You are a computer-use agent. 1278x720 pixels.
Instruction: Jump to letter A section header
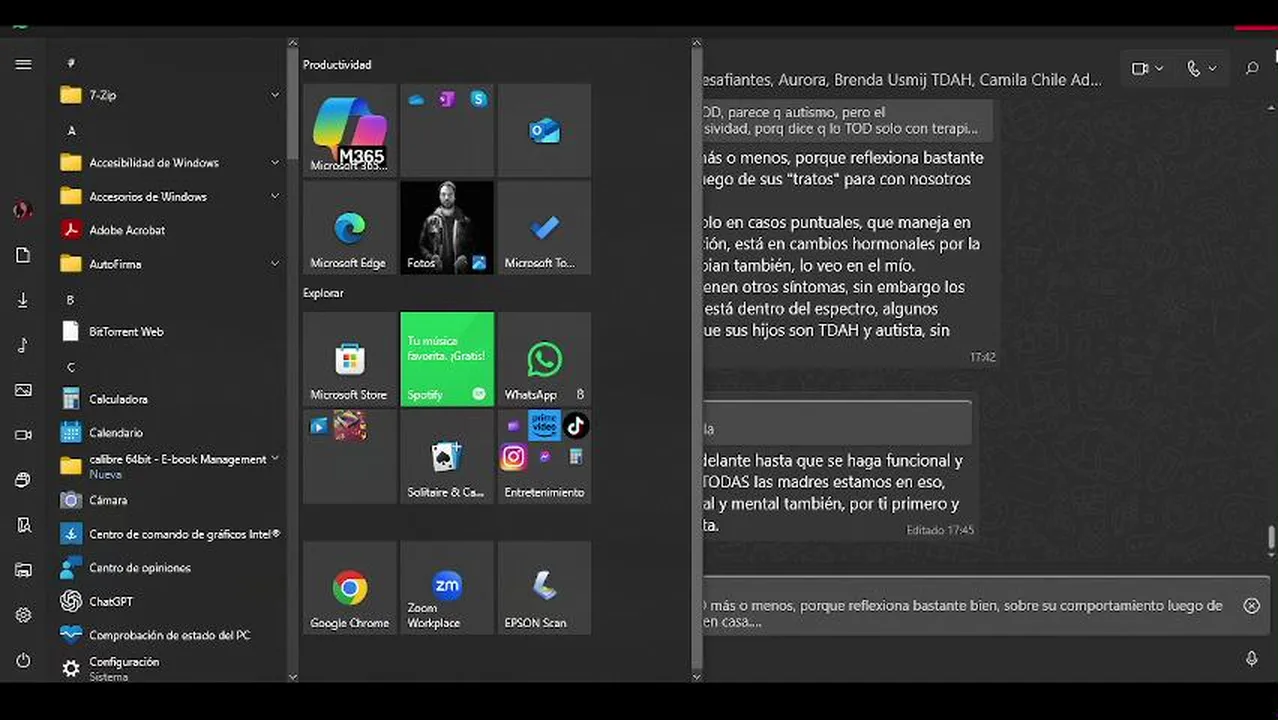click(x=71, y=131)
